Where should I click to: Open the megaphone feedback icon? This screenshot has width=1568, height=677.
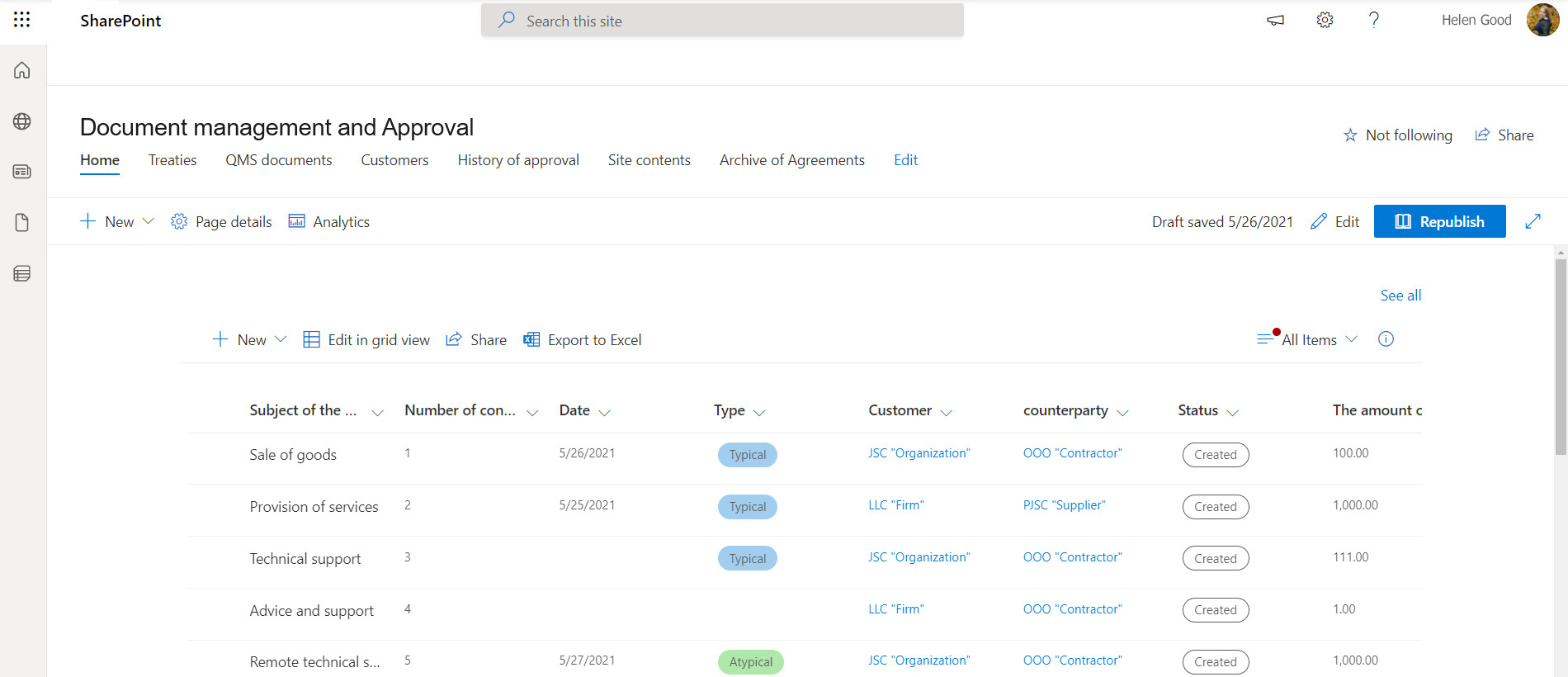[x=1275, y=21]
